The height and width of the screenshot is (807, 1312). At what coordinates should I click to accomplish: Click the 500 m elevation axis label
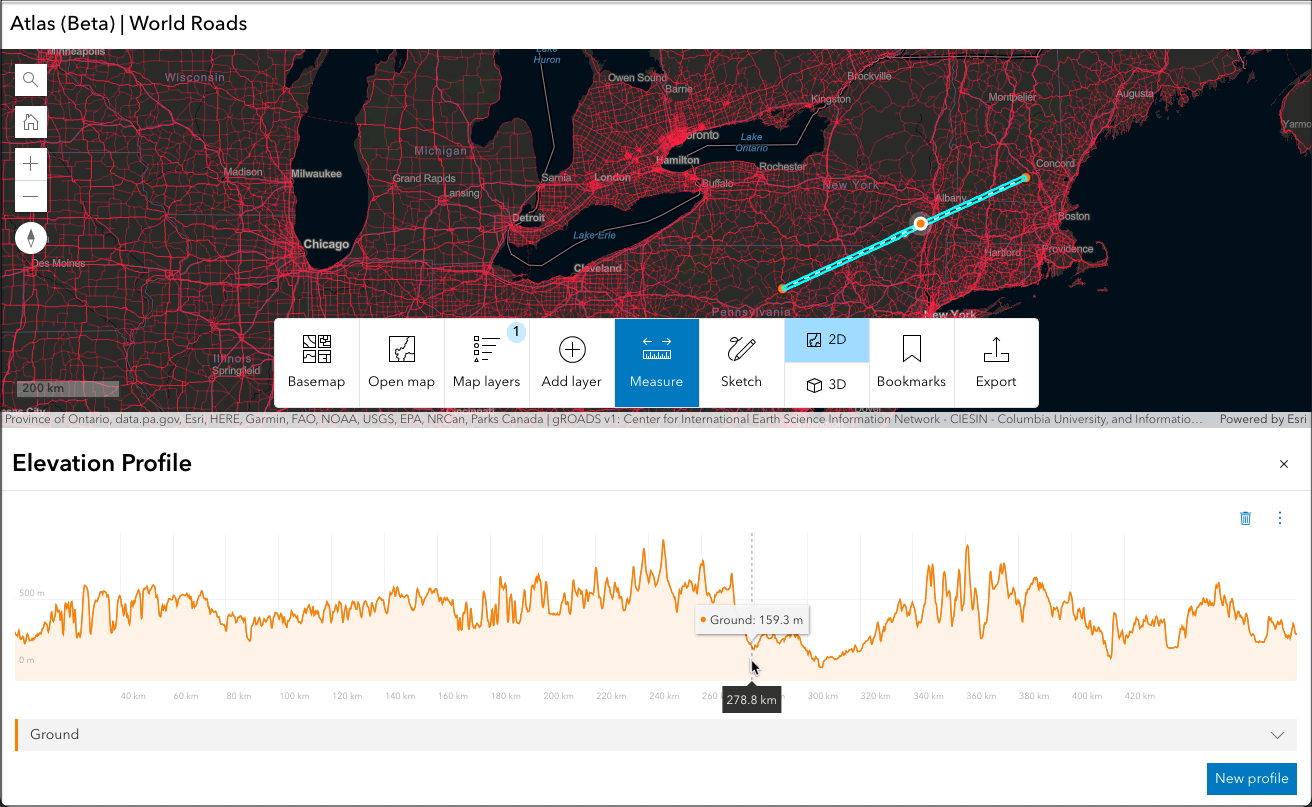coord(32,593)
